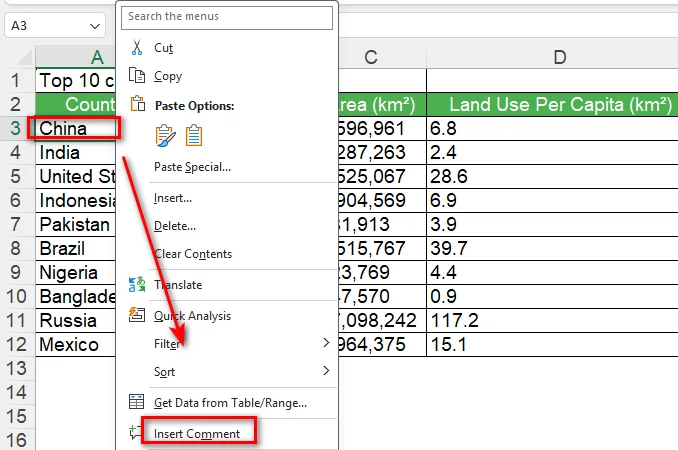Viewport: 678px width, 450px height.
Task: Select row 15 header
Action: tap(17, 416)
